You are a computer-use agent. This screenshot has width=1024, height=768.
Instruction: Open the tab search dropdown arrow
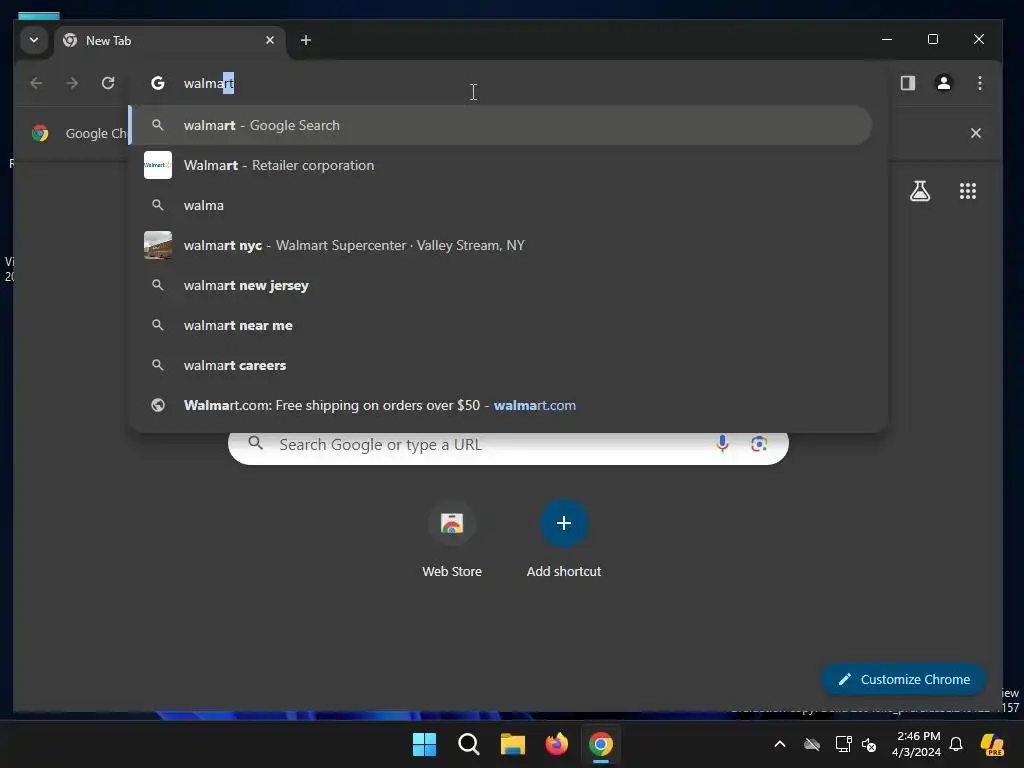click(34, 40)
